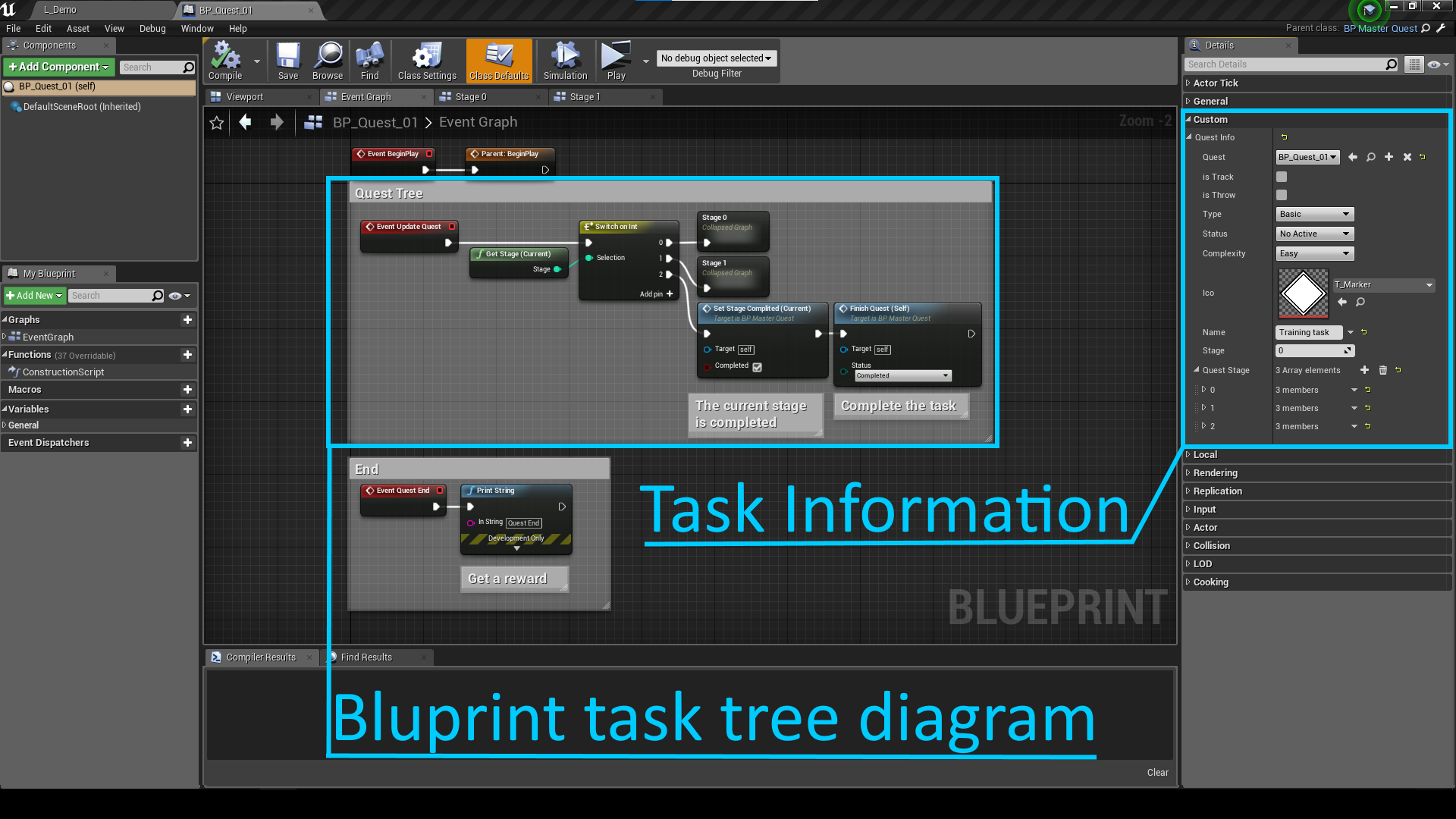1456x819 pixels.
Task: Click Clear in compiler results
Action: (1157, 772)
